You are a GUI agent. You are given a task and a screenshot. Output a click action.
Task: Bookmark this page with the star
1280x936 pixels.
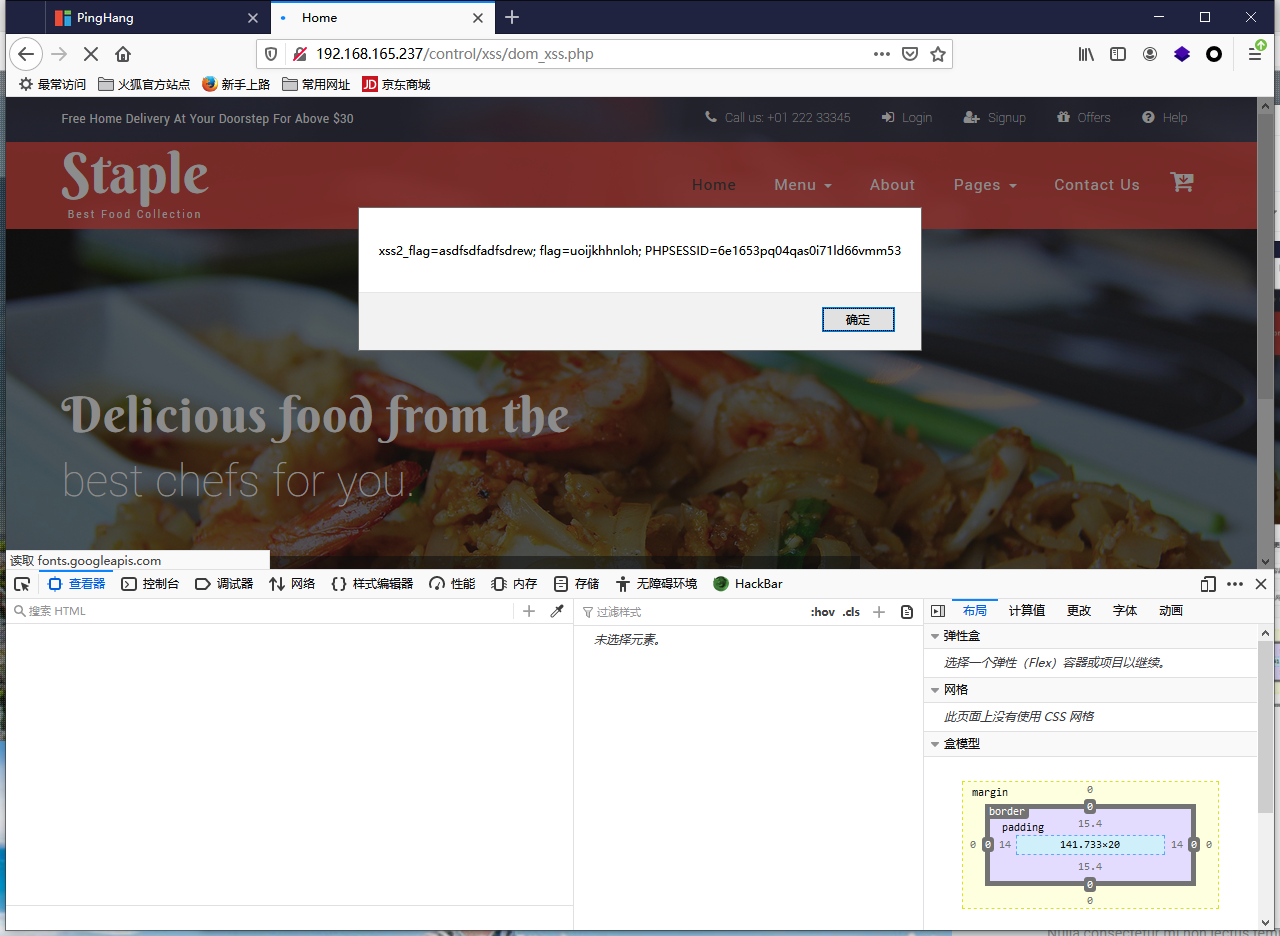[x=938, y=54]
